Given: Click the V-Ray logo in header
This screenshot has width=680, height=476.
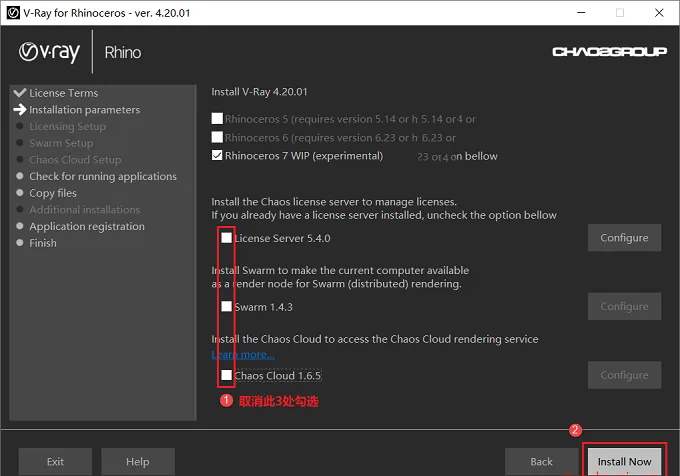Looking at the screenshot, I should coord(49,52).
